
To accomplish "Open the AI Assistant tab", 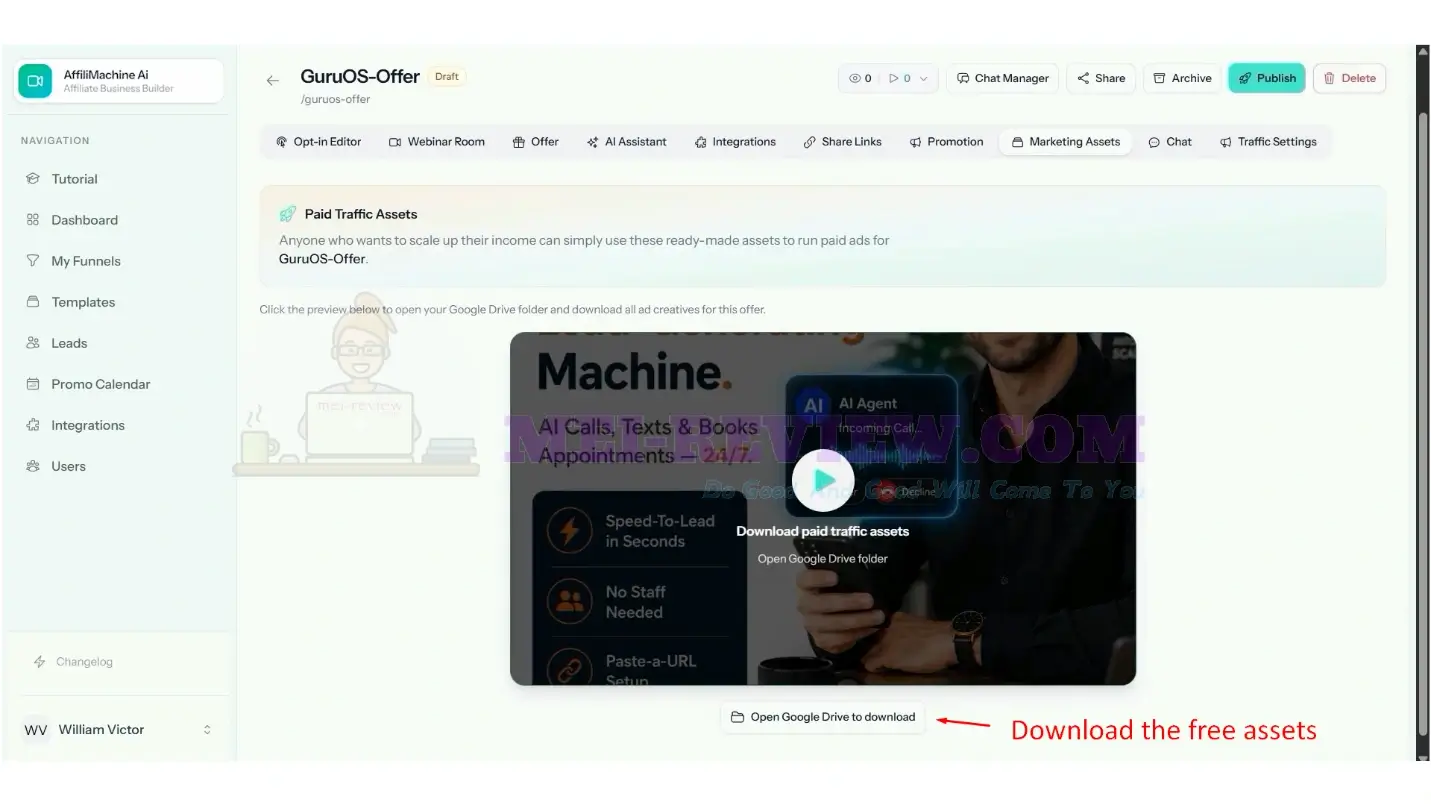I will [x=626, y=142].
